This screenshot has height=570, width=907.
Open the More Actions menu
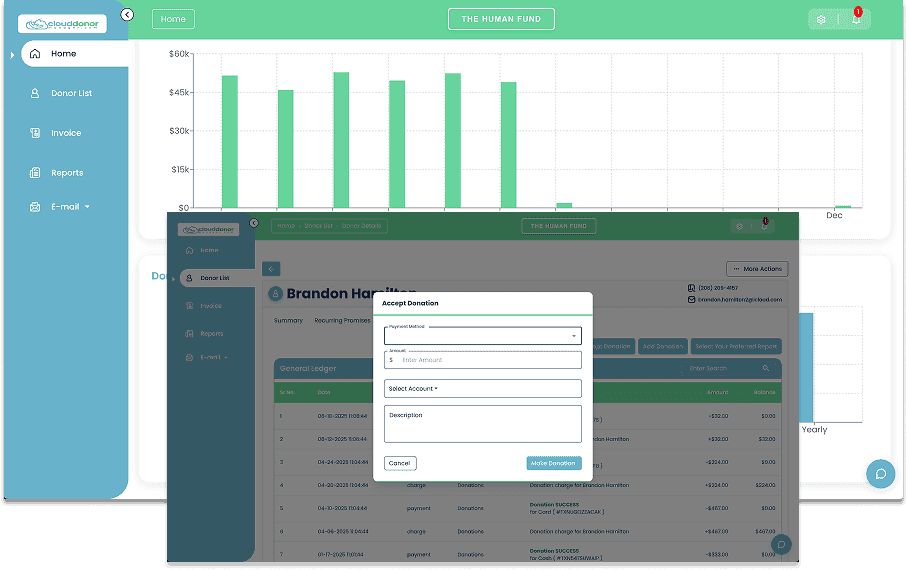[757, 269]
